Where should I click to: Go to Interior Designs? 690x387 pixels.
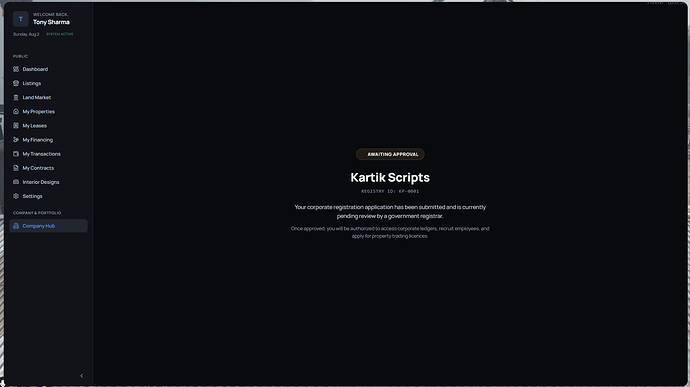[48, 182]
